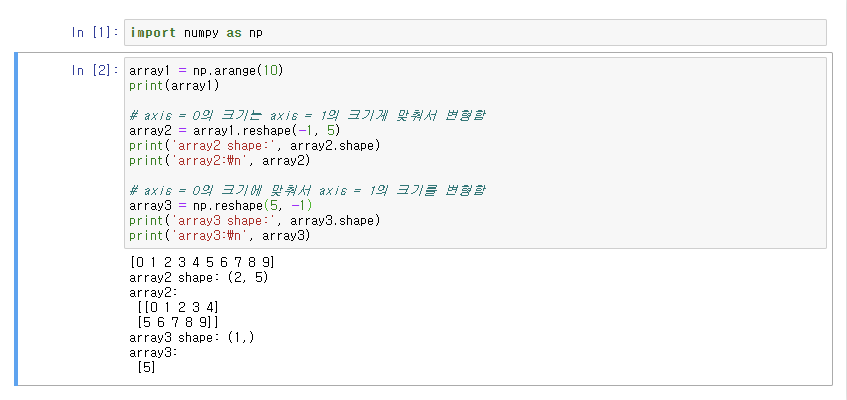Click the array1.reshape(-1, 5) code line
The image size is (847, 400).
click(234, 130)
